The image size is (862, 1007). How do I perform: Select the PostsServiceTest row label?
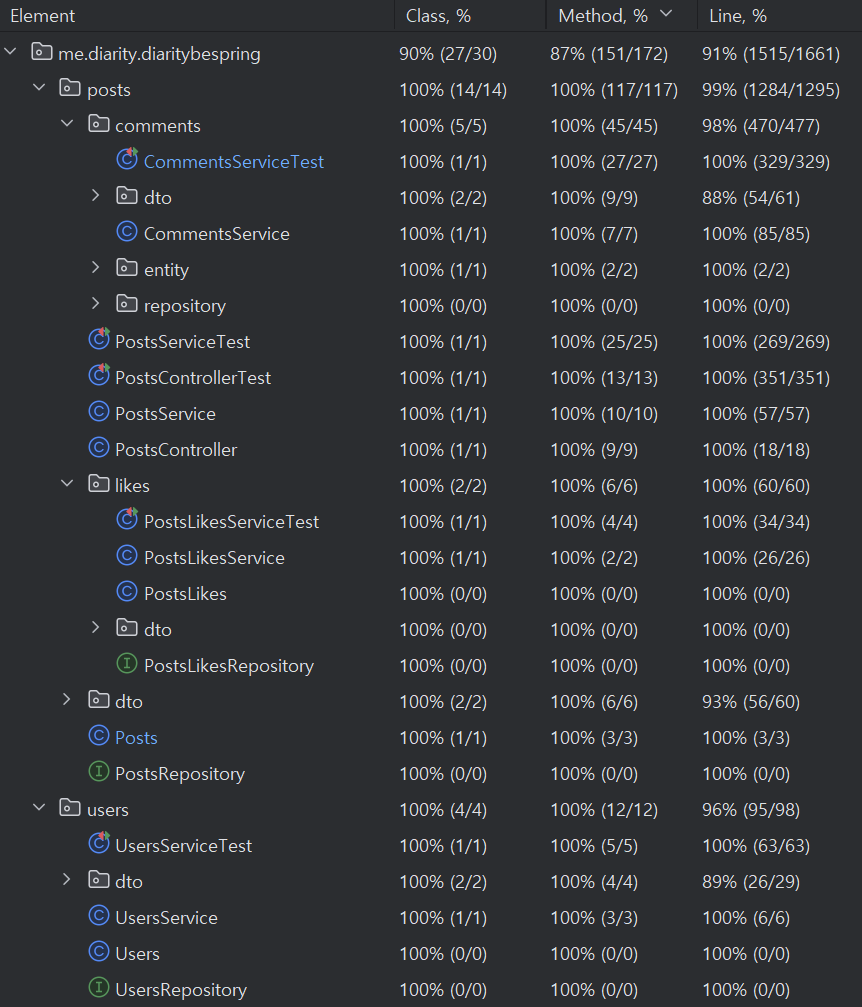(182, 342)
